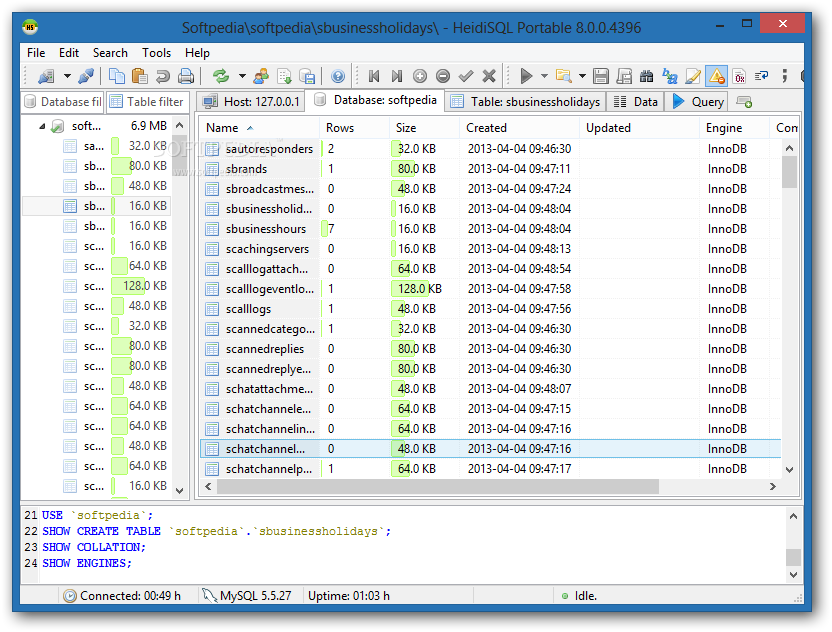Sort by the Updated column header
Viewport: 832px width, 632px height.
[639, 128]
